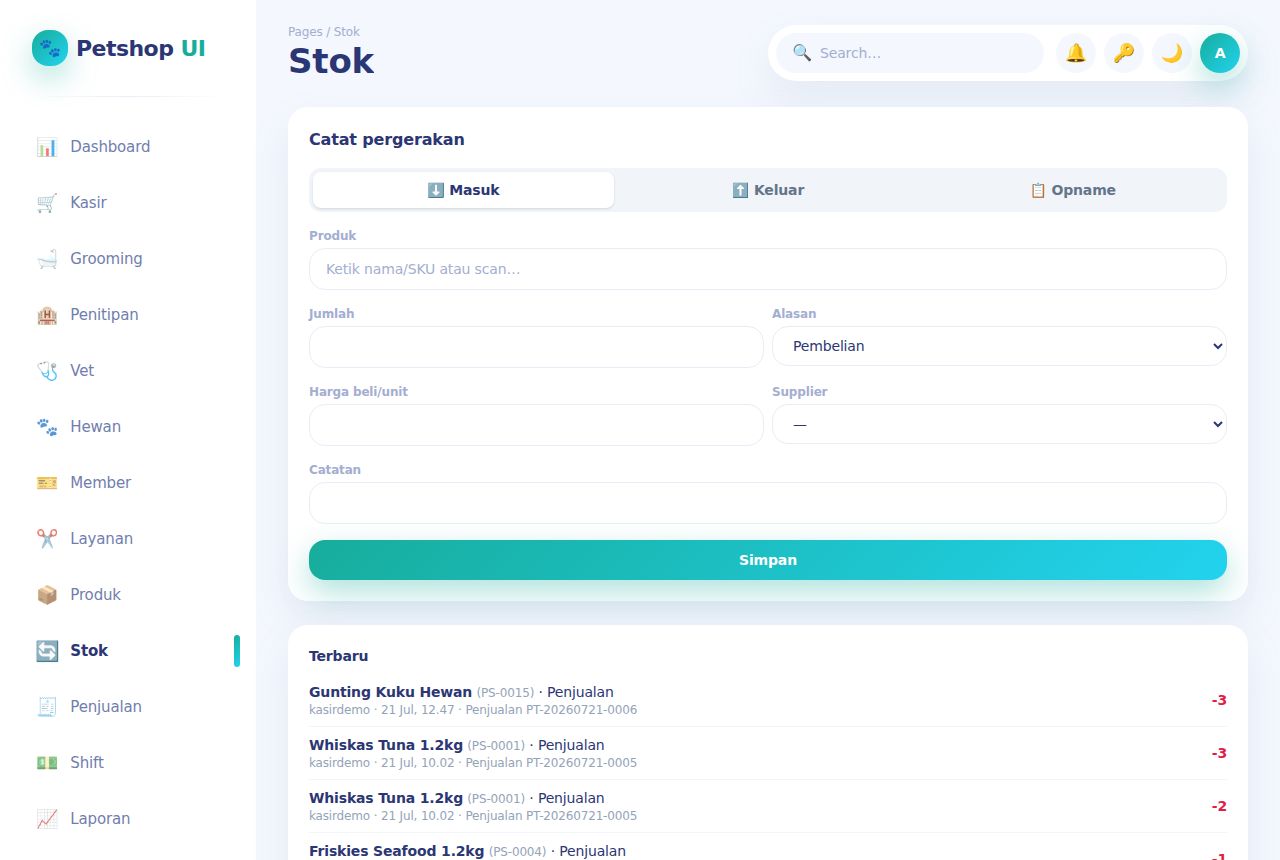
Task: Open Grooming text link in sidebar
Action: [106, 259]
